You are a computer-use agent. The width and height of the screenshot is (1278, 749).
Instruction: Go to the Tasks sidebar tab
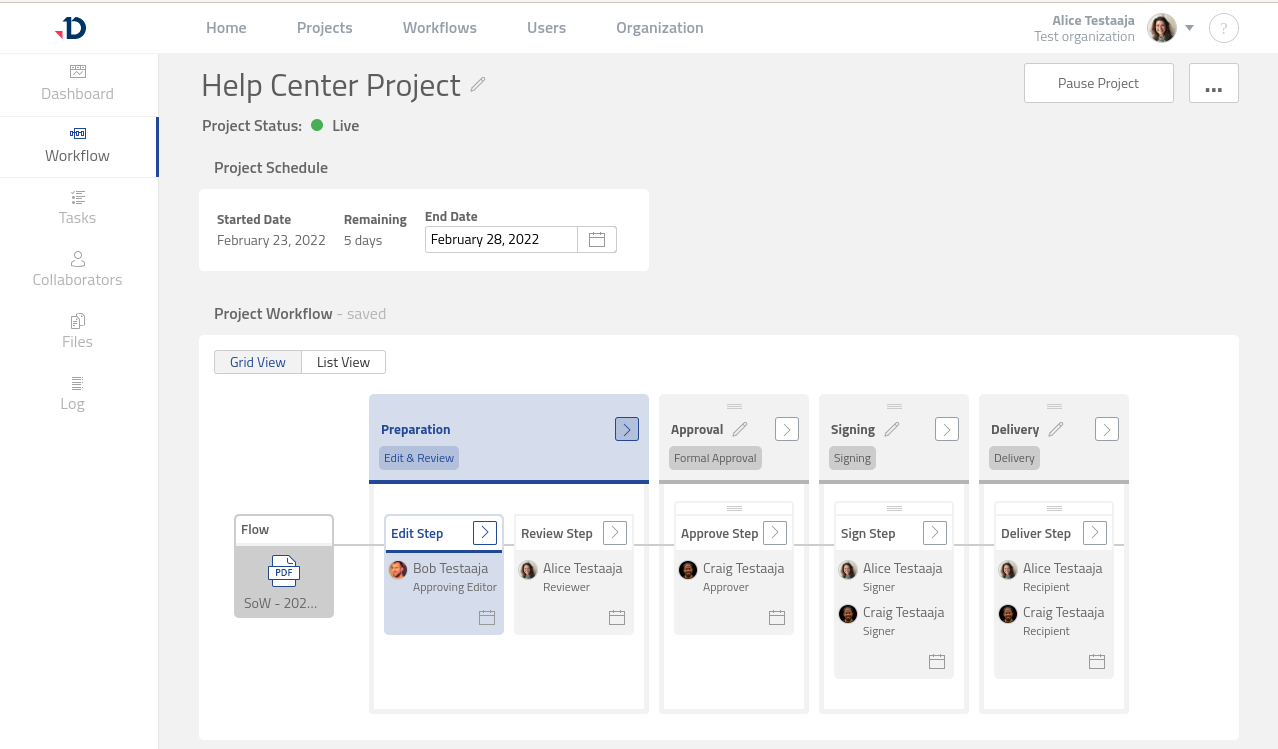77,208
